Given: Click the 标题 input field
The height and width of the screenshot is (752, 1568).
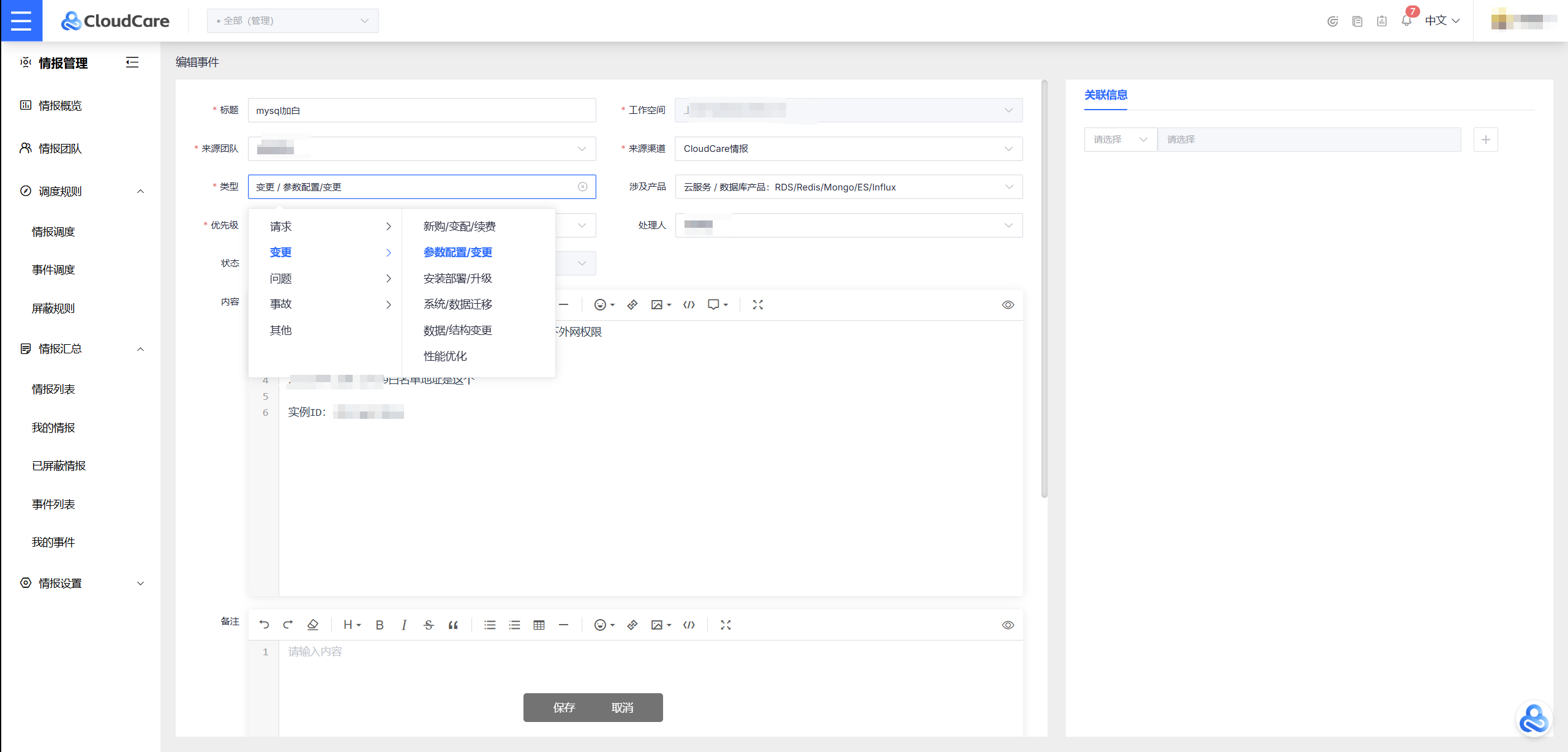Looking at the screenshot, I should [x=422, y=110].
